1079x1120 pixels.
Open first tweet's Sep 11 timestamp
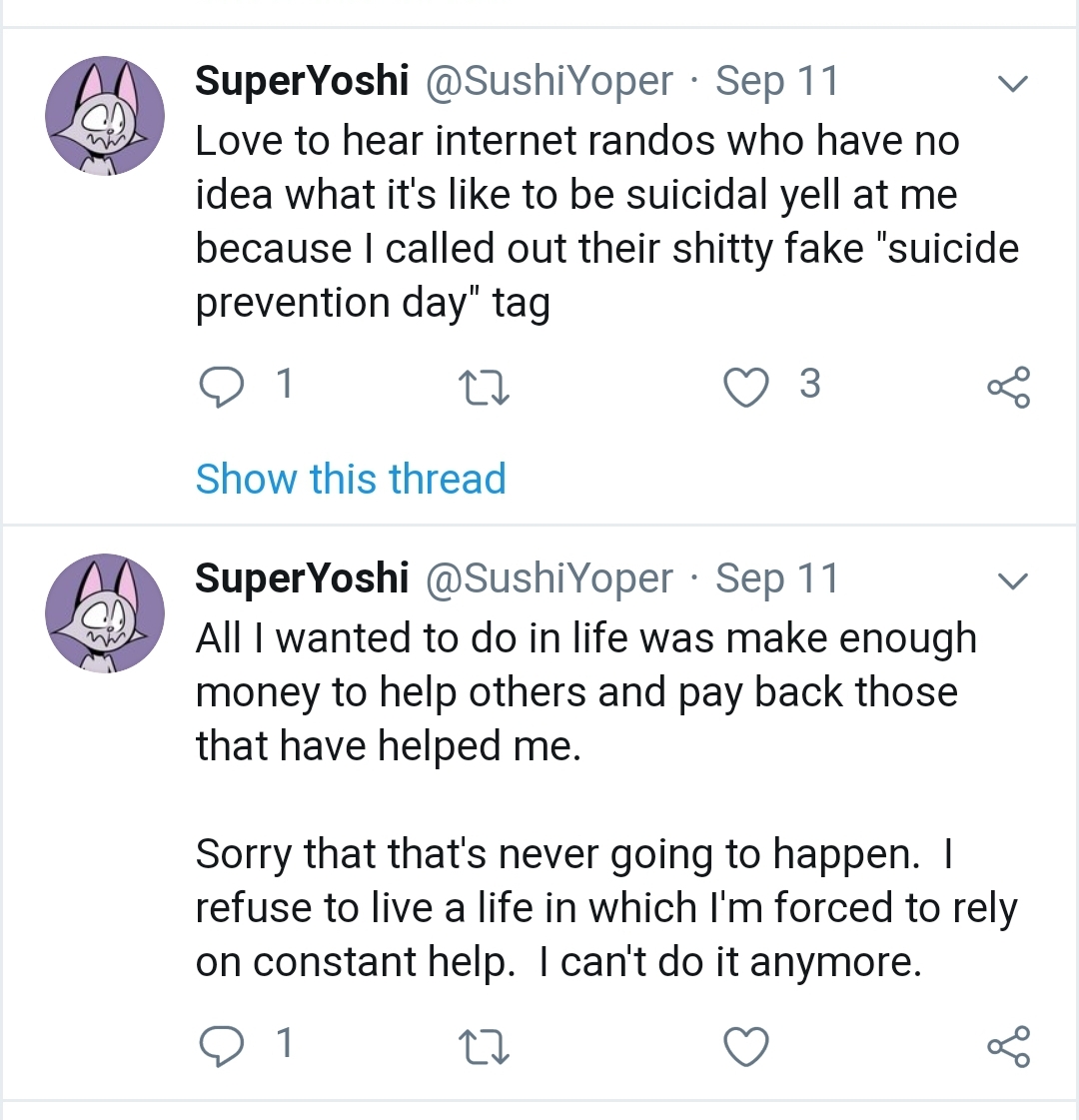click(777, 81)
